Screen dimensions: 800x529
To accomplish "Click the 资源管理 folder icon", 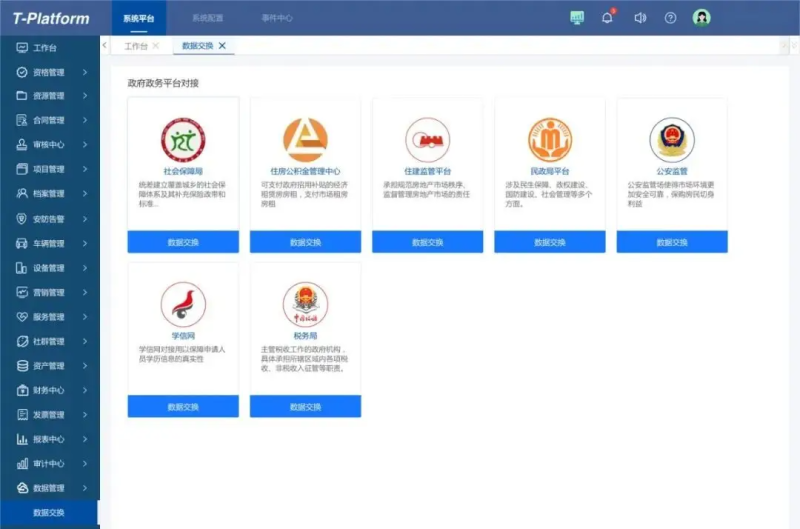I will (22, 96).
